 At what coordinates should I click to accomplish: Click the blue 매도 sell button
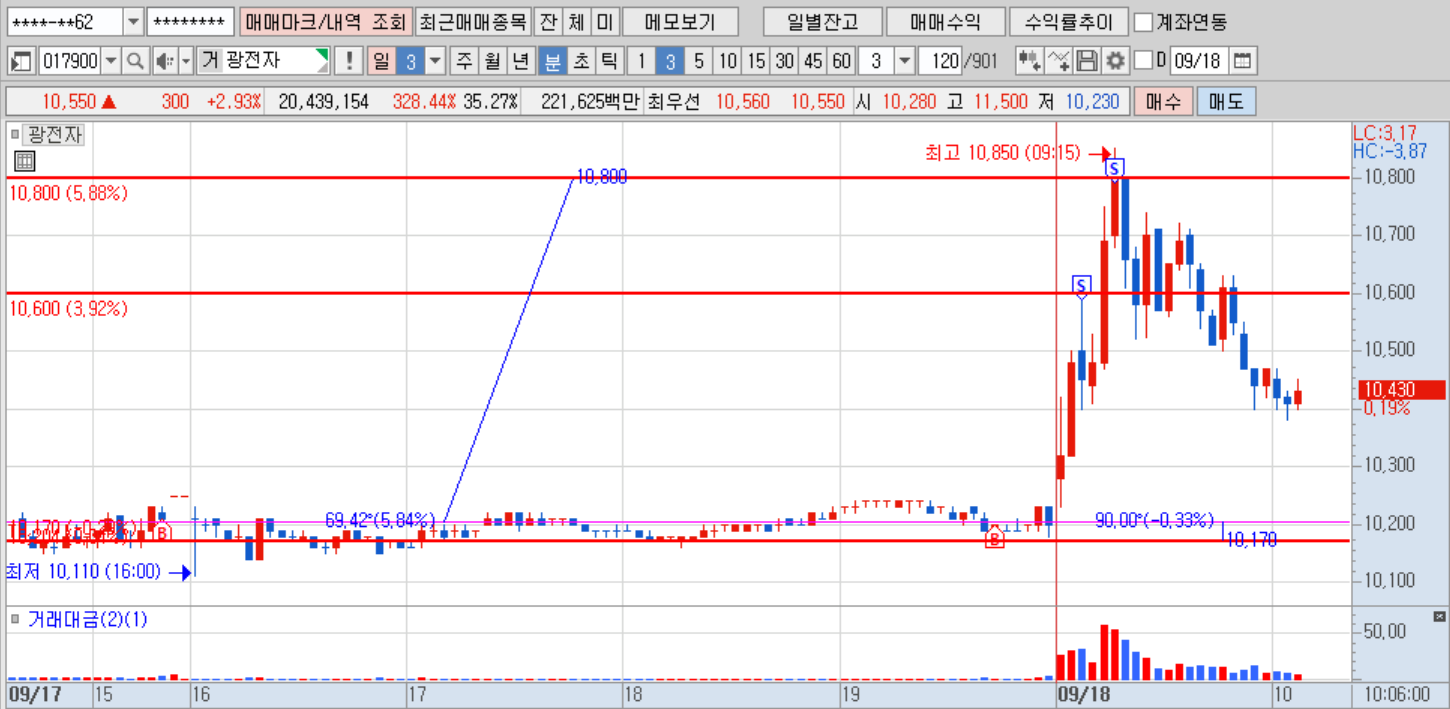[1227, 101]
